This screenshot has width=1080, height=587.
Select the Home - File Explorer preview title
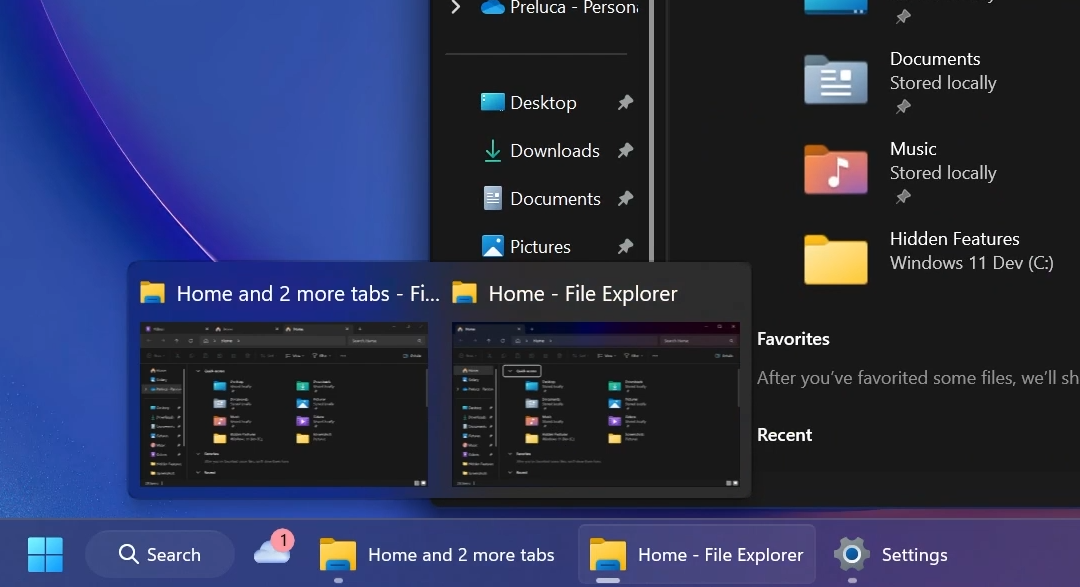[582, 293]
